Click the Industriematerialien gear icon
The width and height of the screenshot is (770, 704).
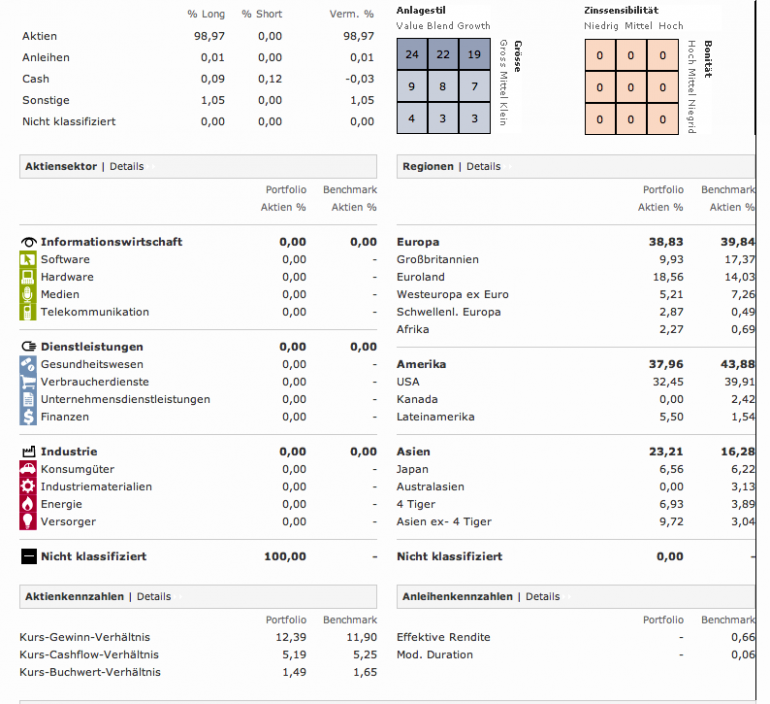pyautogui.click(x=28, y=487)
